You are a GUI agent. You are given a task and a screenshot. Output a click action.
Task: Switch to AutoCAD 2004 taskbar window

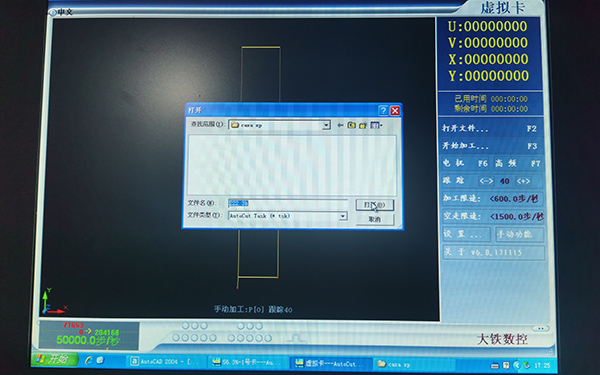[x=166, y=361]
